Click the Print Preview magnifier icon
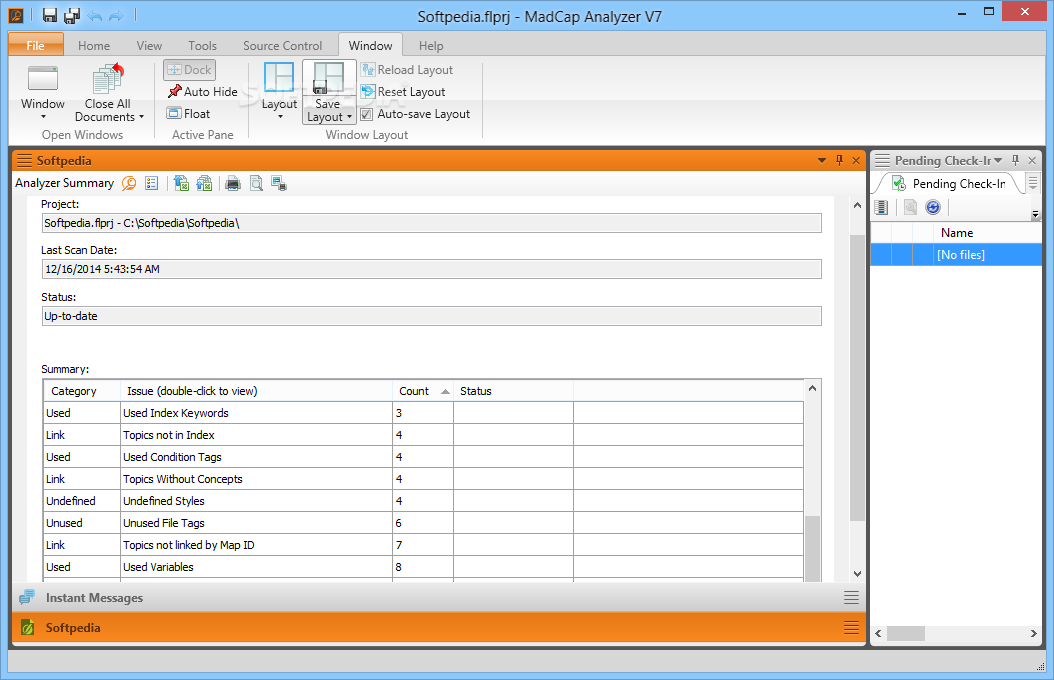Image resolution: width=1054 pixels, height=680 pixels. point(256,183)
